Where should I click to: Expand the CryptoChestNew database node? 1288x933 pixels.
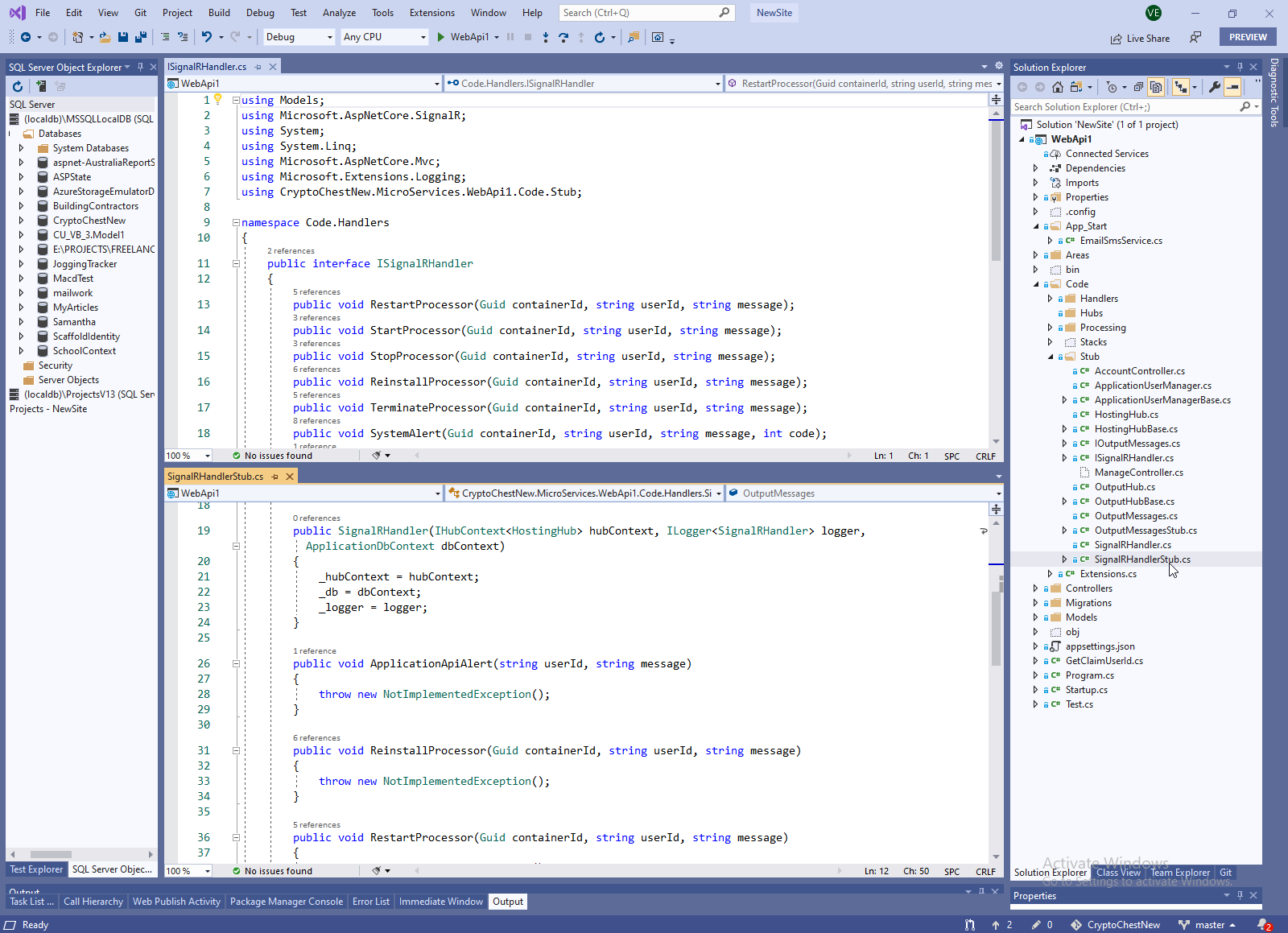click(22, 221)
